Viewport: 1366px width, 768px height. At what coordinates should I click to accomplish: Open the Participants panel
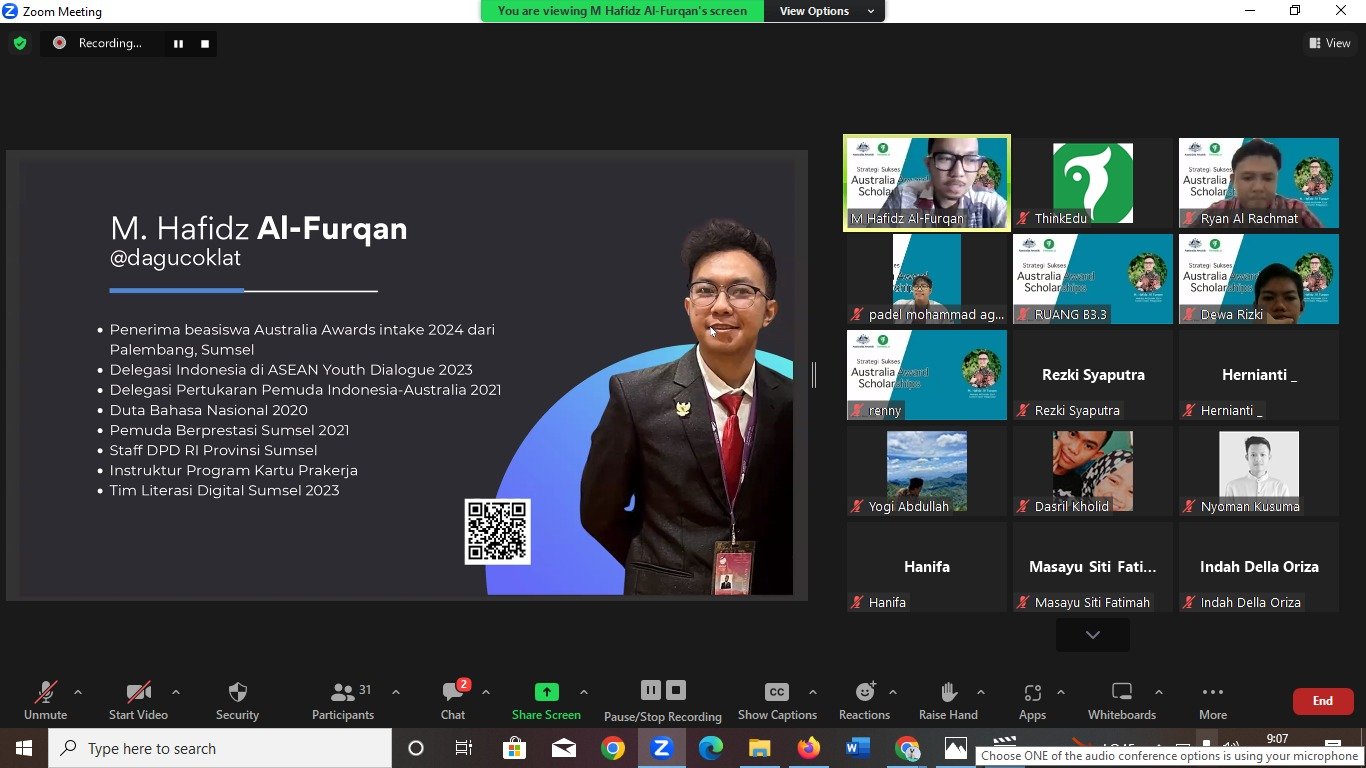(x=343, y=693)
